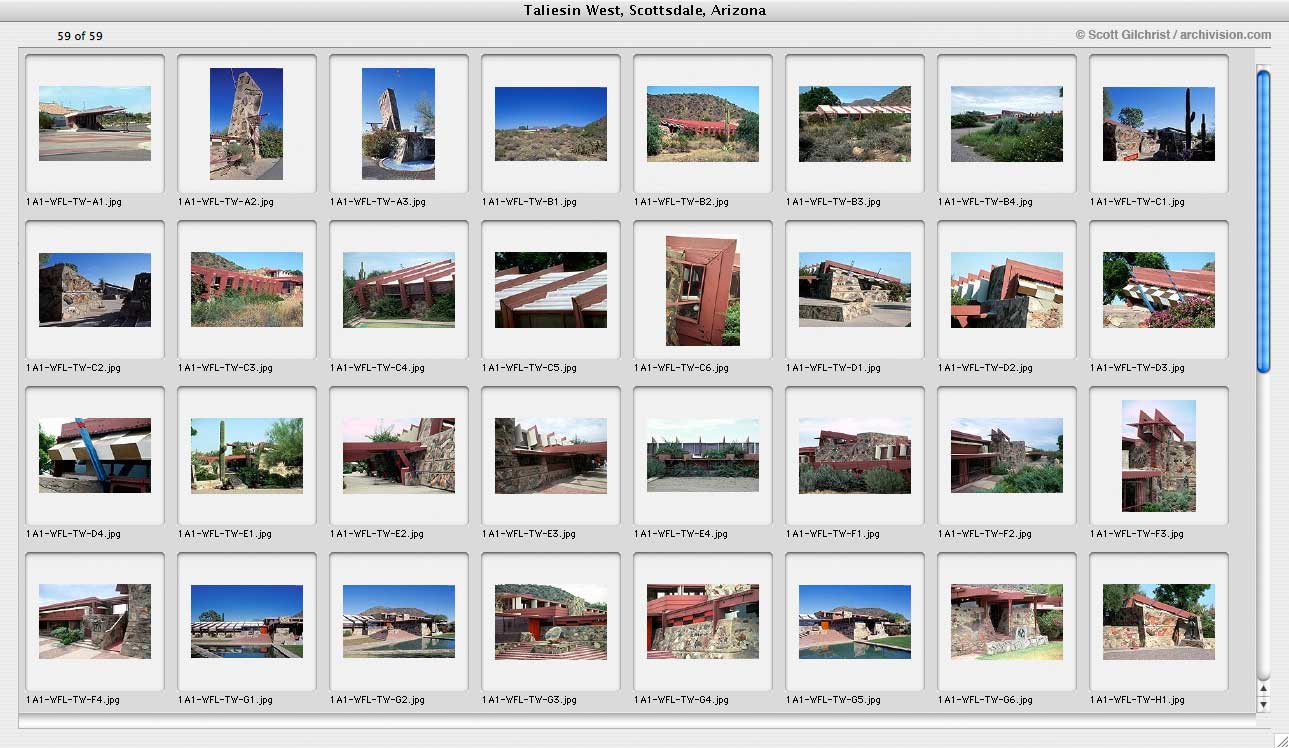The width and height of the screenshot is (1289, 748).
Task: Click the blue vertical scrollbar thumb
Action: coord(1263,220)
